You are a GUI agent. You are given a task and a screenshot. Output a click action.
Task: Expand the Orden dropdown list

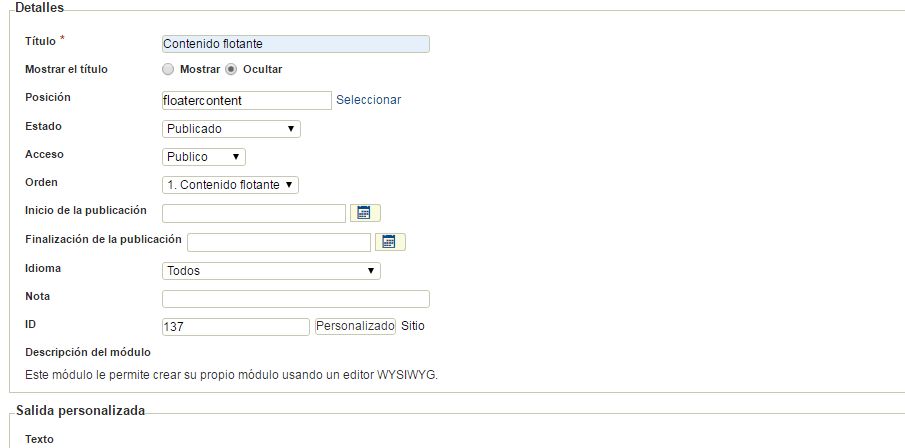[x=230, y=185]
